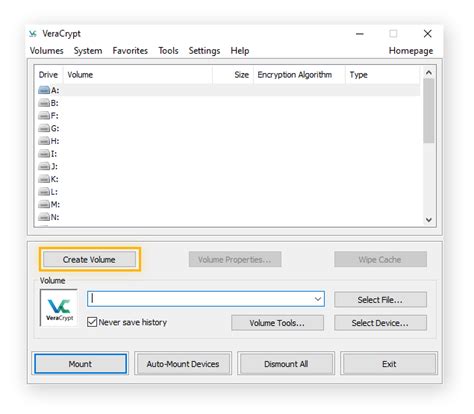The image size is (474, 414).
Task: Close the VeraCrypt window
Action: (x=428, y=34)
